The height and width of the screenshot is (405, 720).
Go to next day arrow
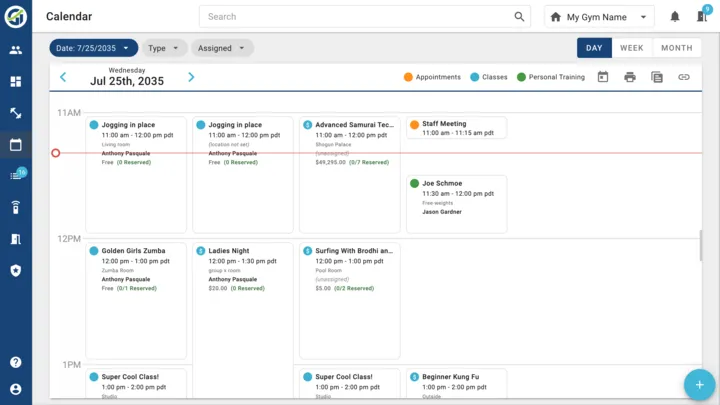coord(191,77)
